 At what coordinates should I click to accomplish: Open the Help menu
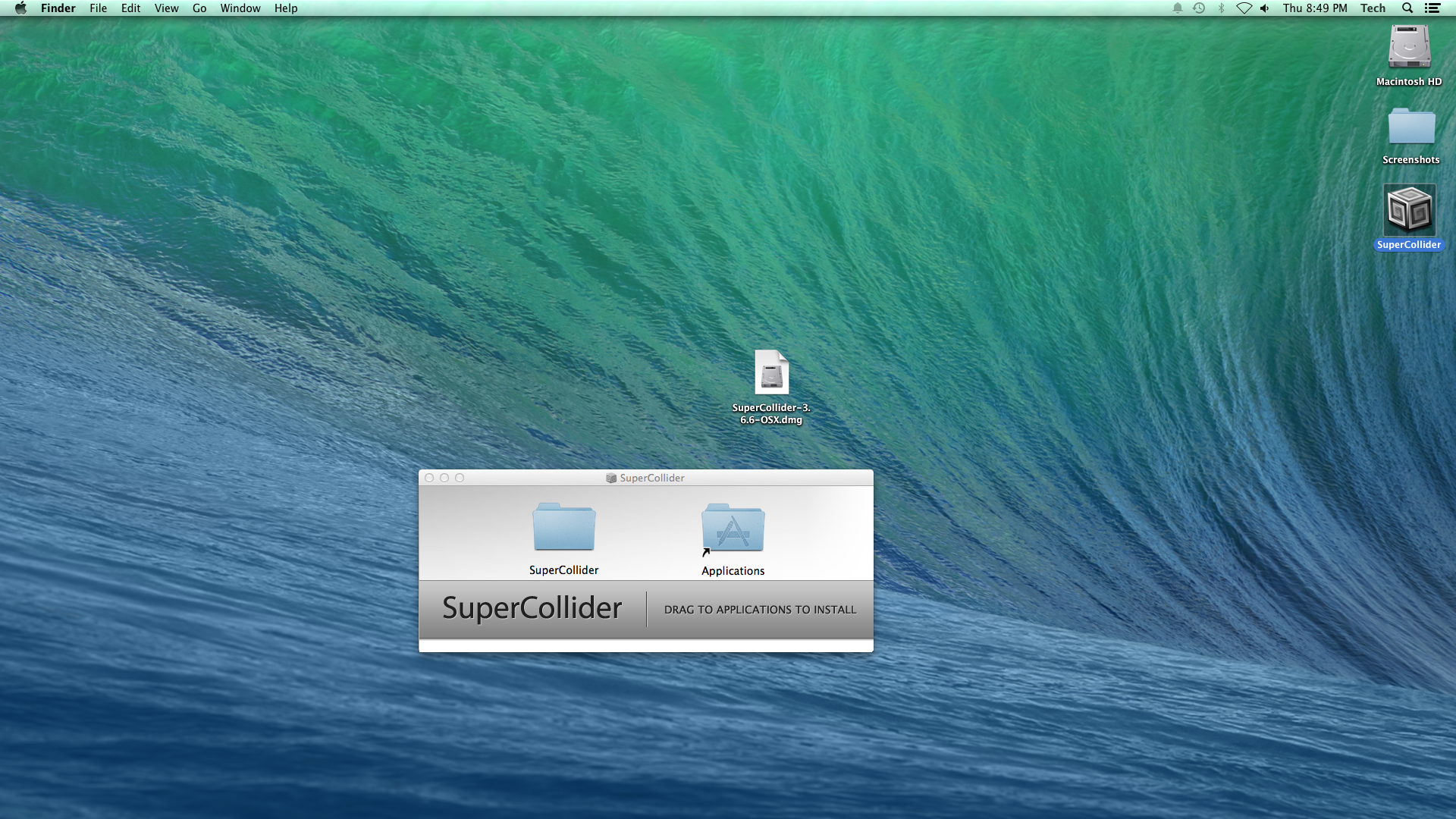coord(286,8)
